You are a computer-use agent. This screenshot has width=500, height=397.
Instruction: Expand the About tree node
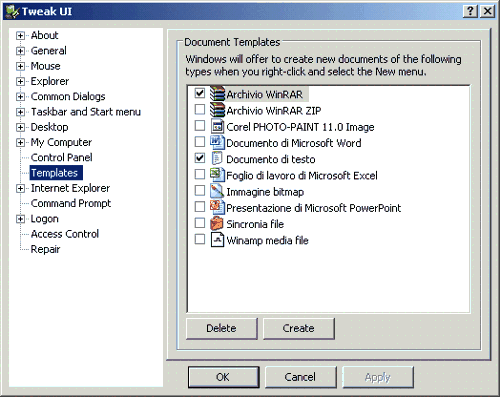point(20,36)
